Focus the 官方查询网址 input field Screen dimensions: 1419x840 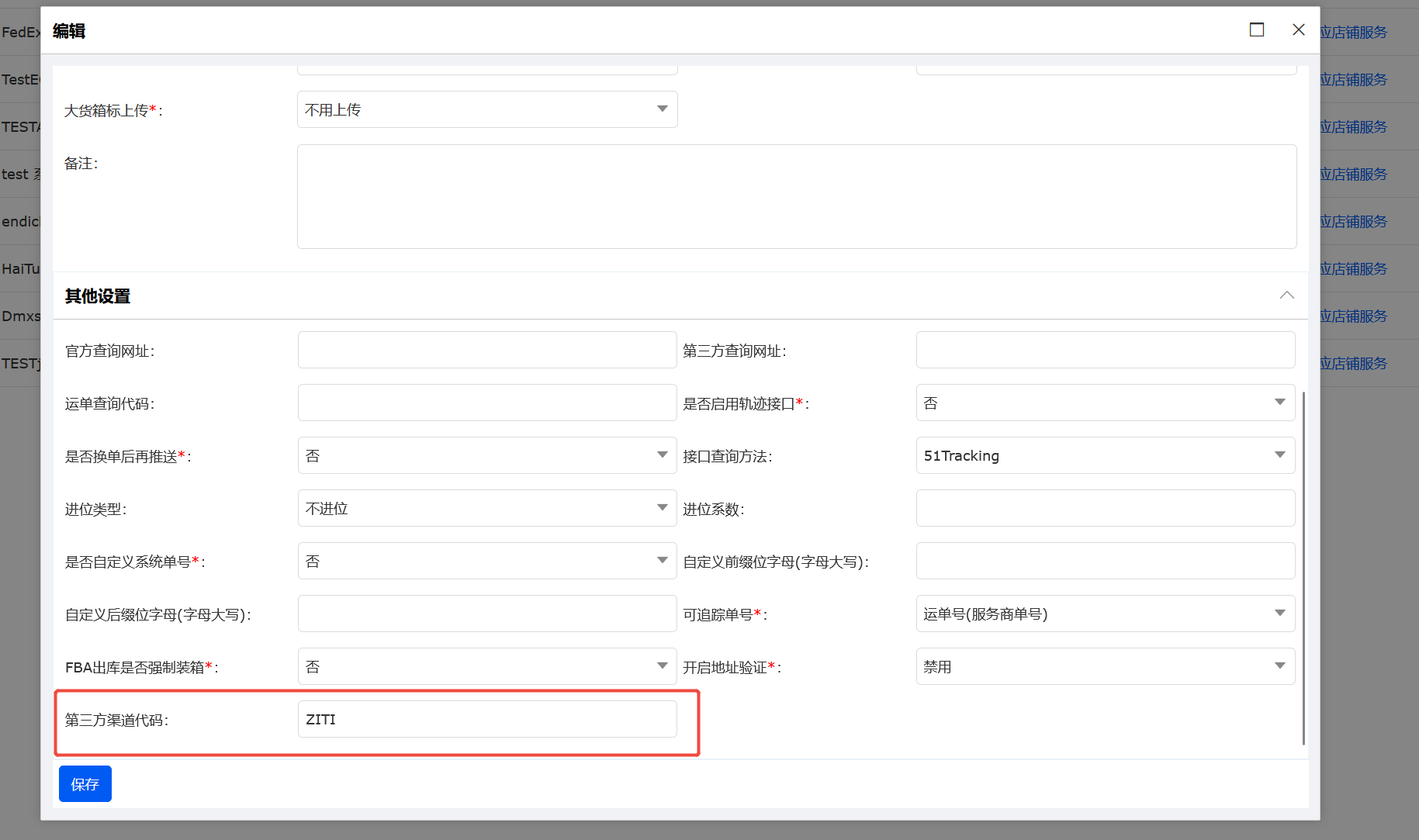coord(487,350)
